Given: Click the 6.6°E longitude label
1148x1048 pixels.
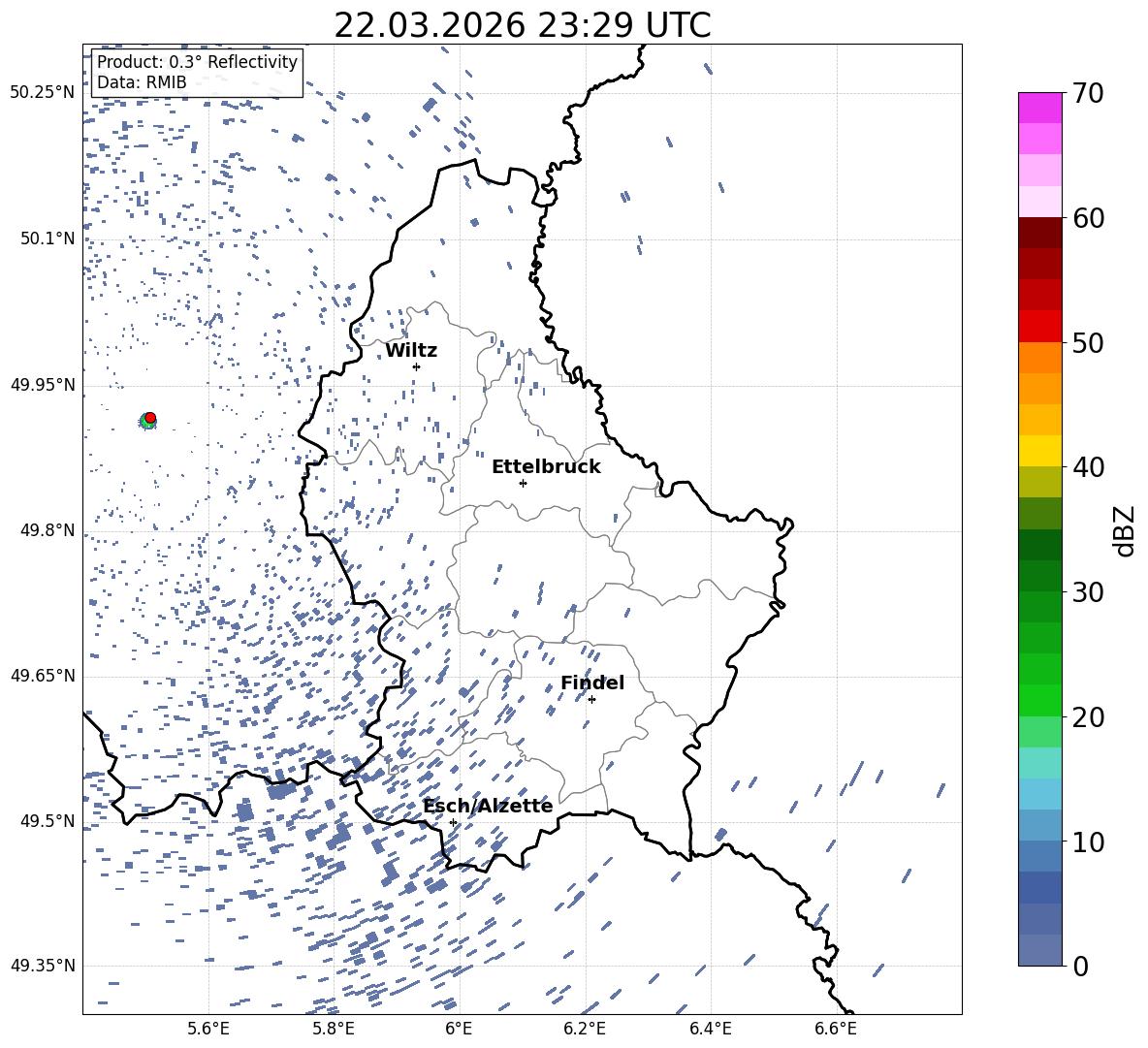Looking at the screenshot, I should 836,1029.
